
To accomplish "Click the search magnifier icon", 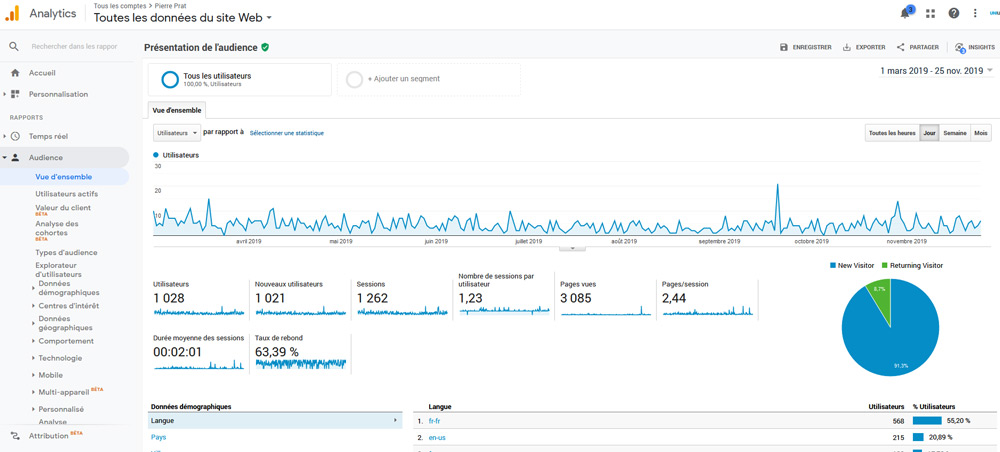I will (14, 47).
